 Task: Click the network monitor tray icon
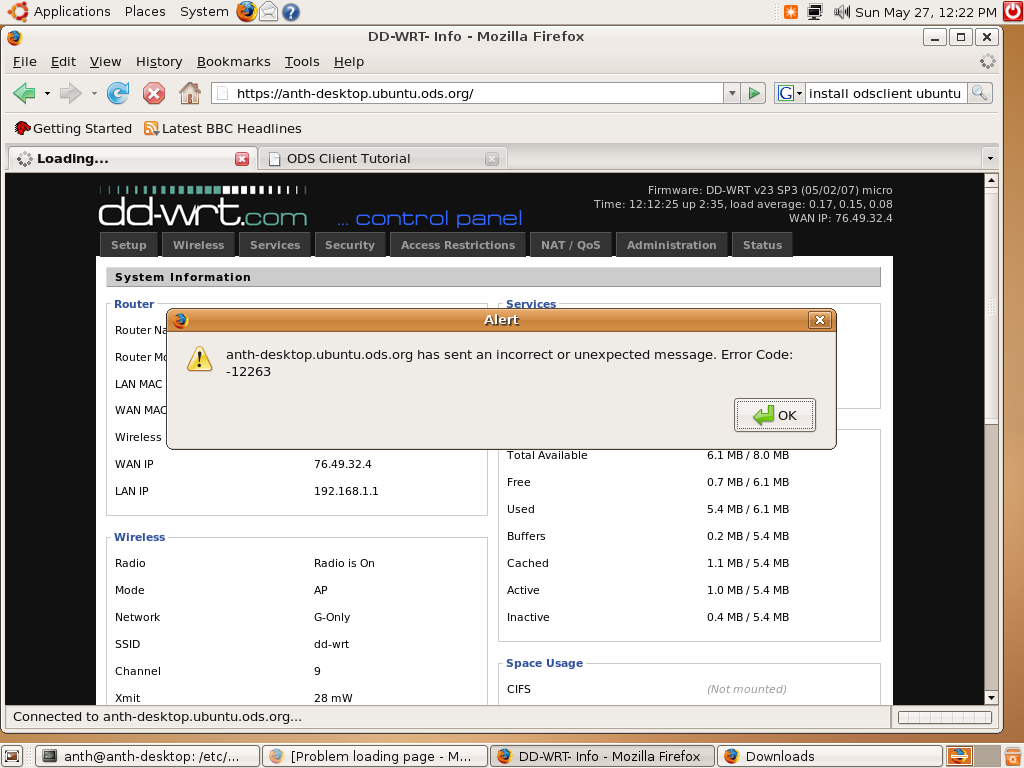(x=814, y=12)
